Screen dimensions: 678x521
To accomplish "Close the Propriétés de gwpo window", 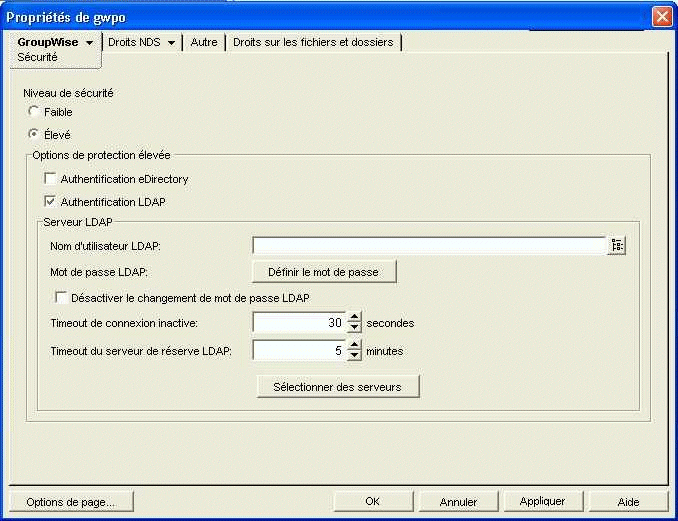I will click(662, 17).
